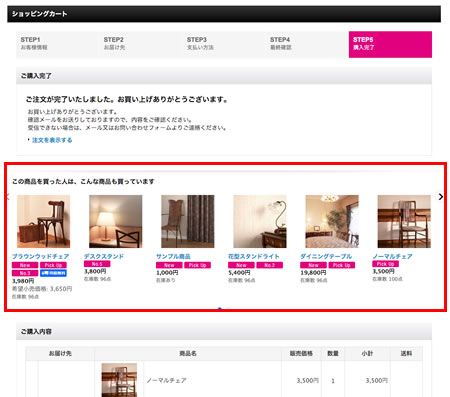Open the サンプル商品 product link

(173, 256)
